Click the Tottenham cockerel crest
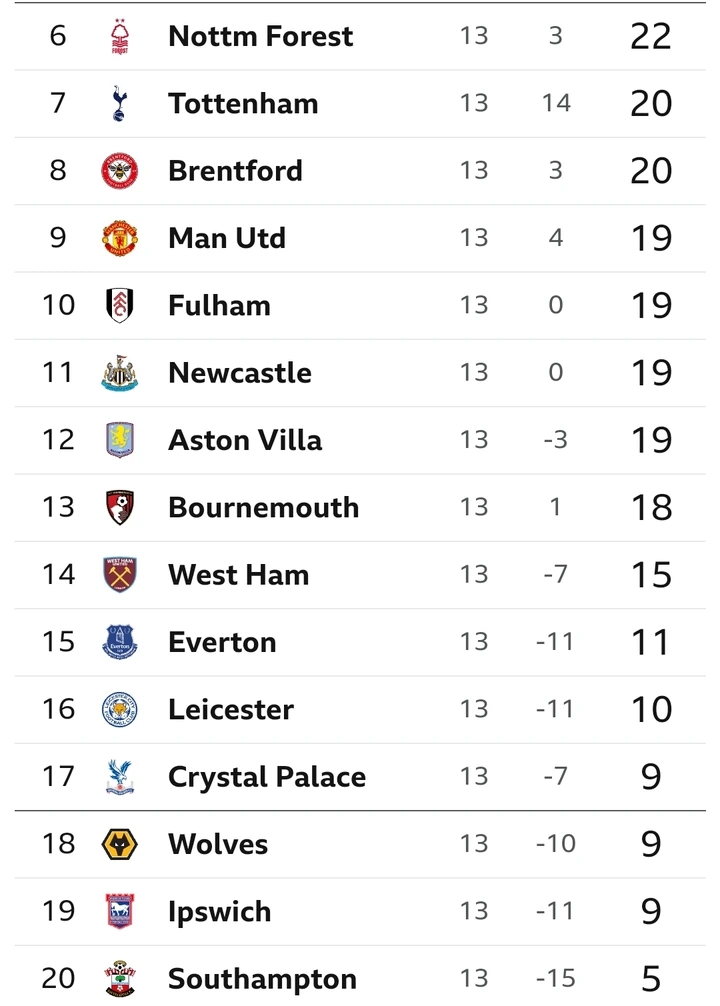720x1006 pixels. tap(120, 103)
